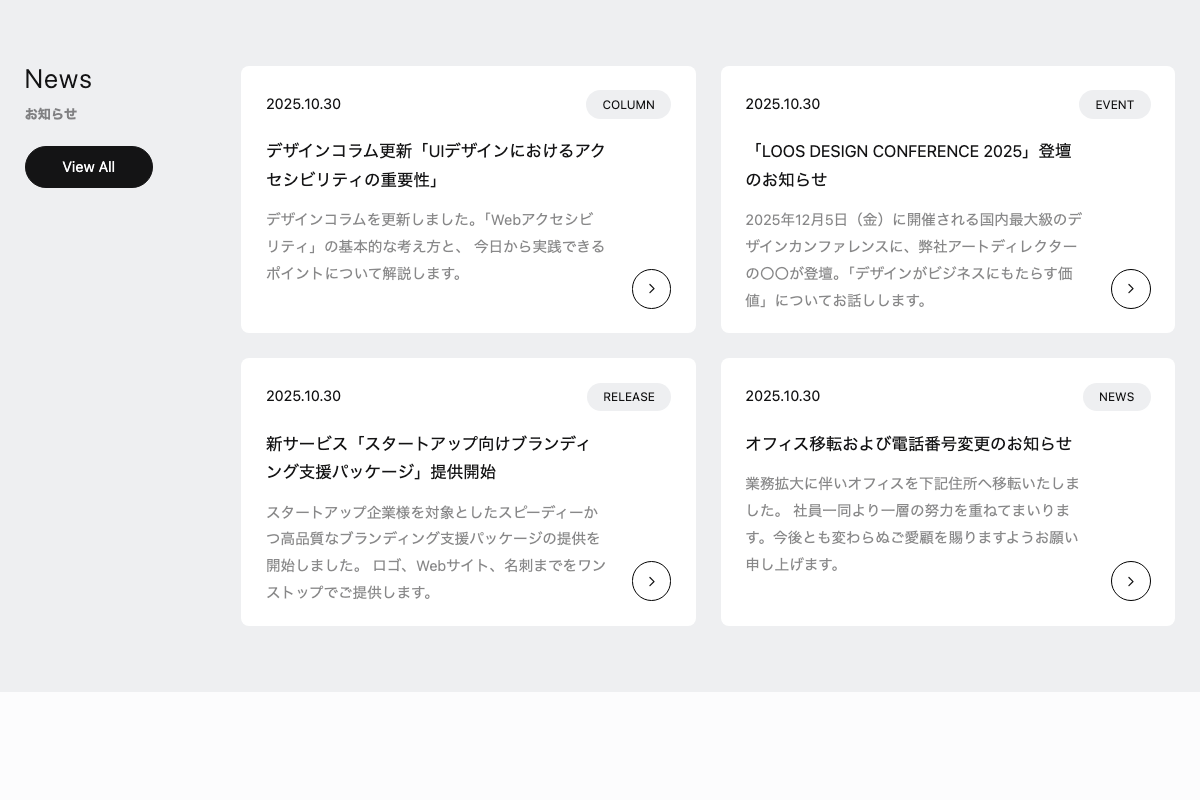The width and height of the screenshot is (1200, 800).
Task: Click the View All button
Action: click(89, 166)
